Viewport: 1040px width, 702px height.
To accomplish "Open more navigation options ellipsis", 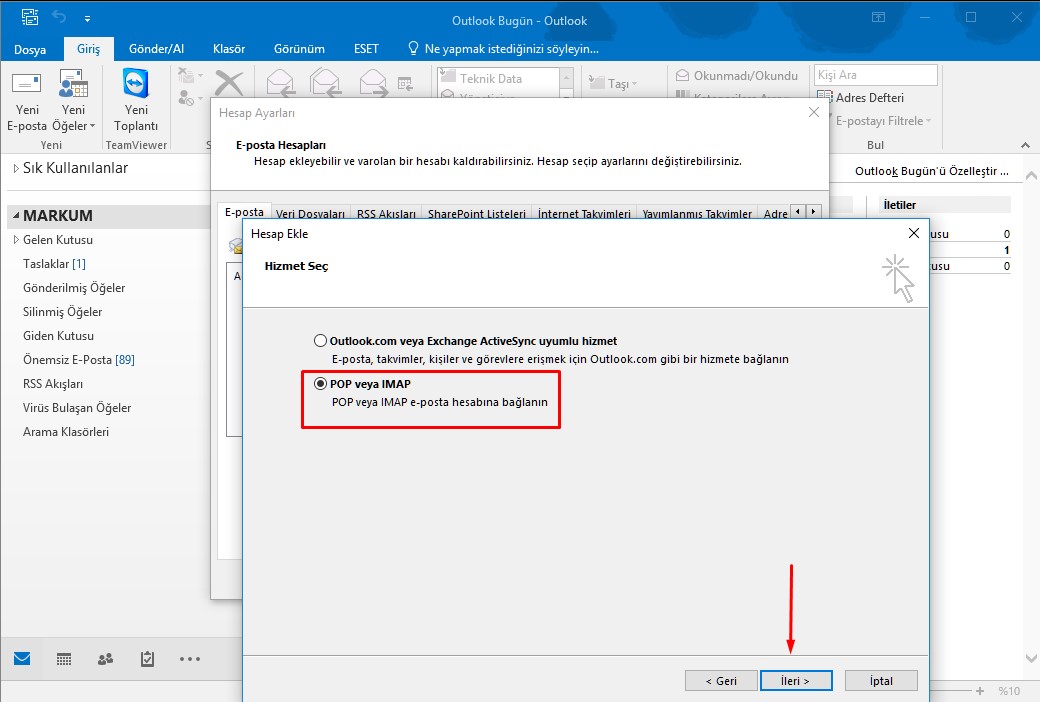I will click(x=190, y=659).
